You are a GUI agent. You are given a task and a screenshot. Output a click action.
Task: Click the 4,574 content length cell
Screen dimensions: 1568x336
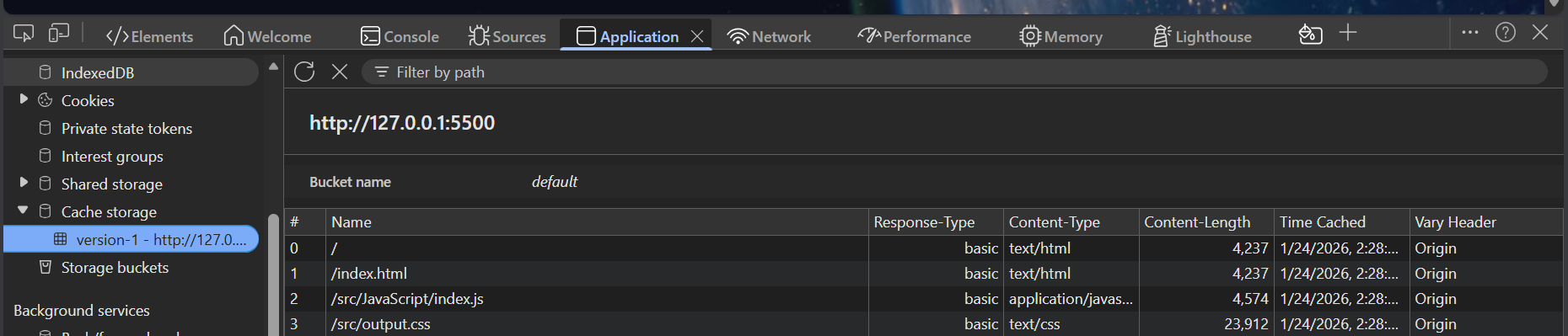point(1206,298)
